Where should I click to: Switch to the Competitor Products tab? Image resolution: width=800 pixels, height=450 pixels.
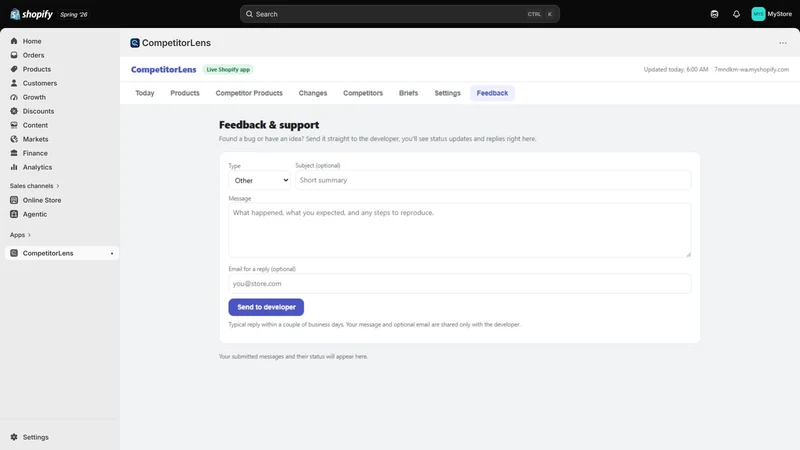(x=249, y=93)
